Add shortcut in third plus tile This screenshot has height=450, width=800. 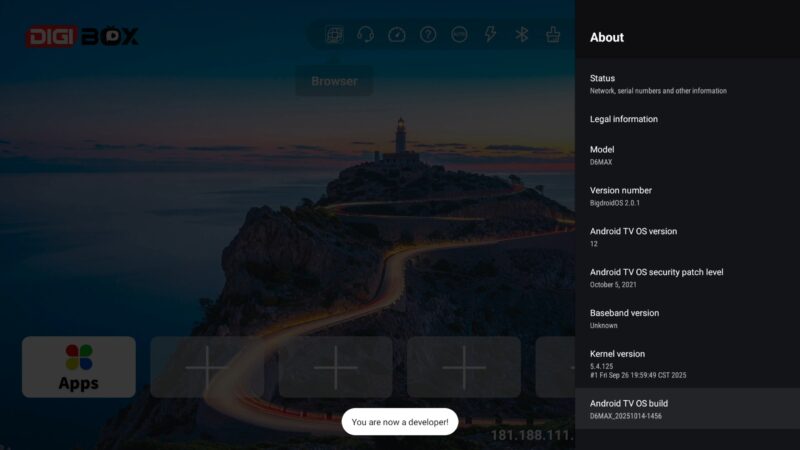coord(464,367)
